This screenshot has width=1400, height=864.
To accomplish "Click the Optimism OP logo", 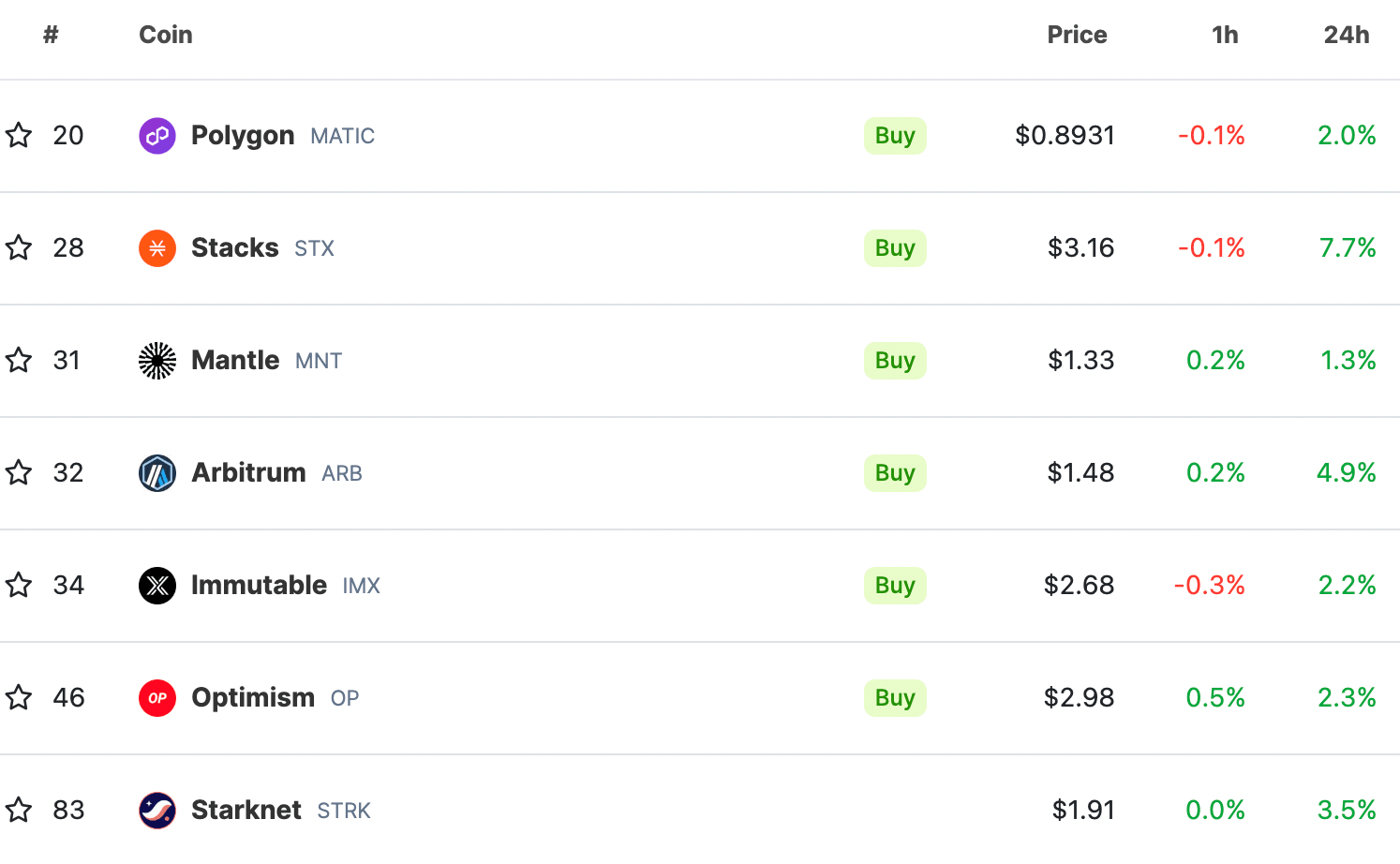I will pyautogui.click(x=156, y=697).
